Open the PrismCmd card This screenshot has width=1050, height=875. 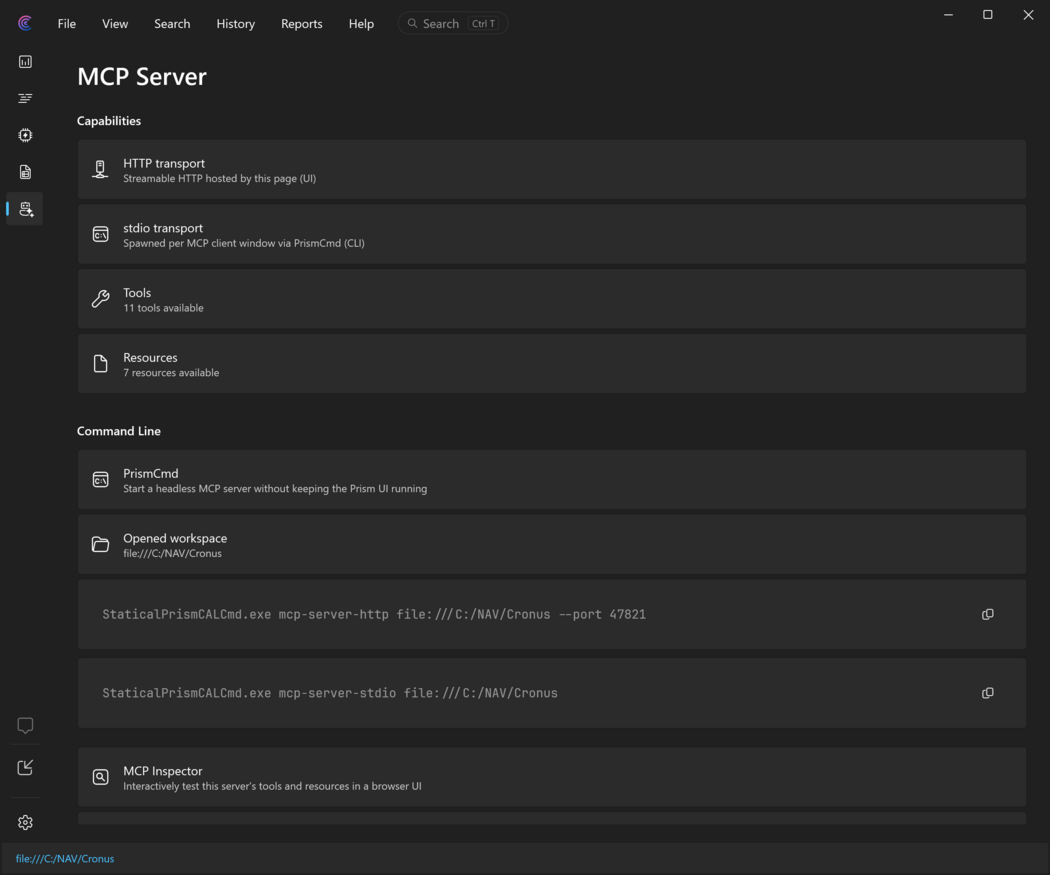(x=552, y=479)
